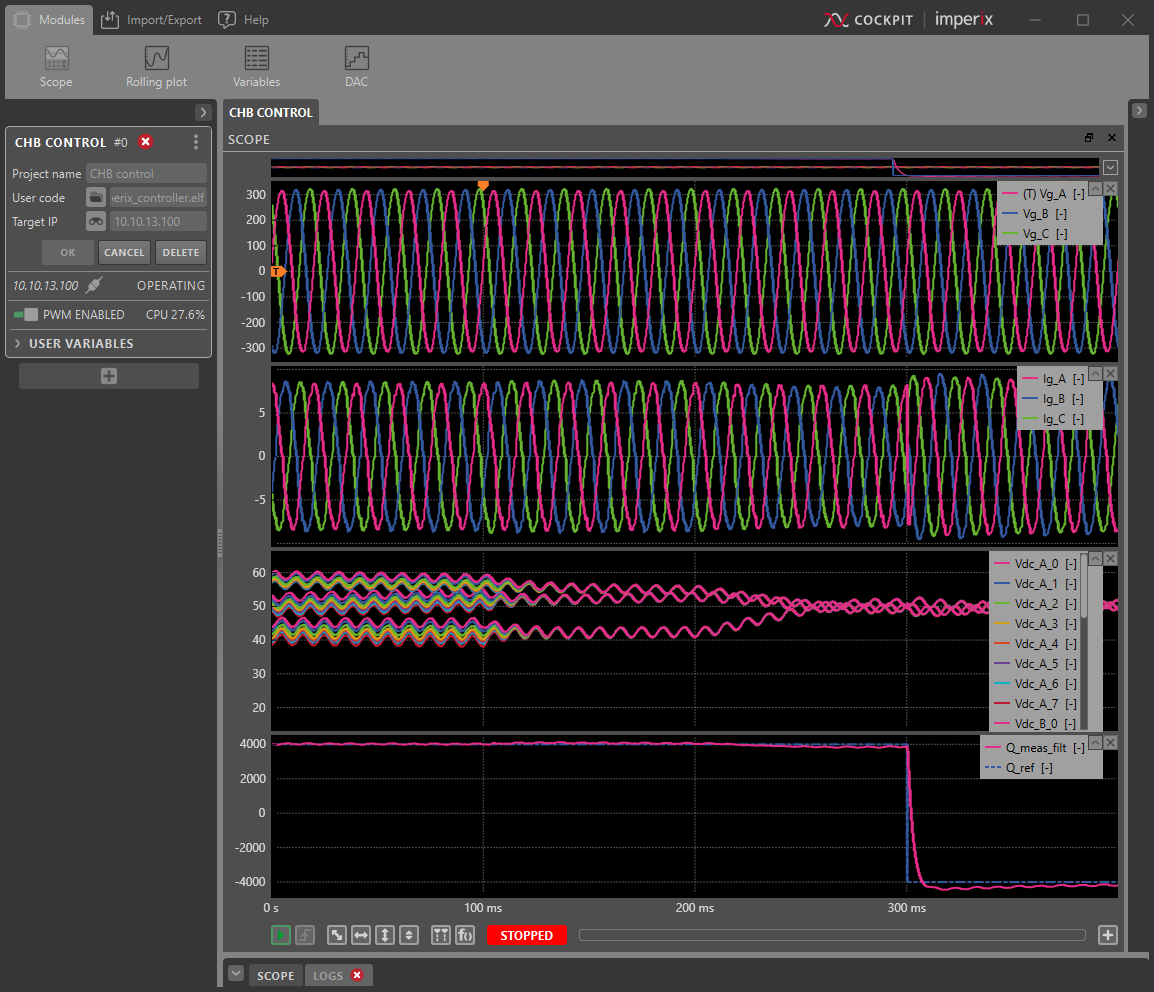Open the frequency analysis 'fo' tool
This screenshot has height=992, width=1154.
(464, 935)
